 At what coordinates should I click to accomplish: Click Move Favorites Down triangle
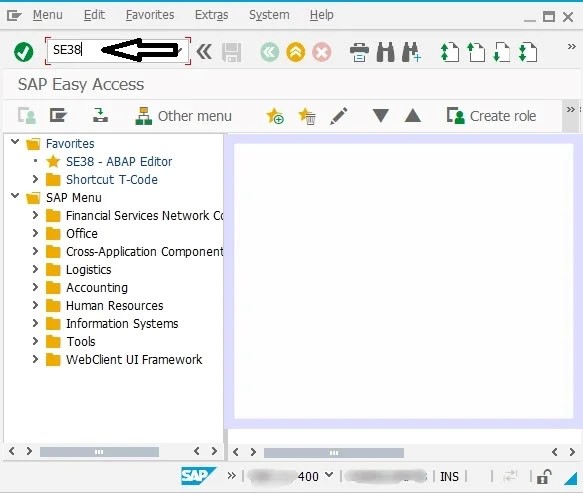click(381, 116)
